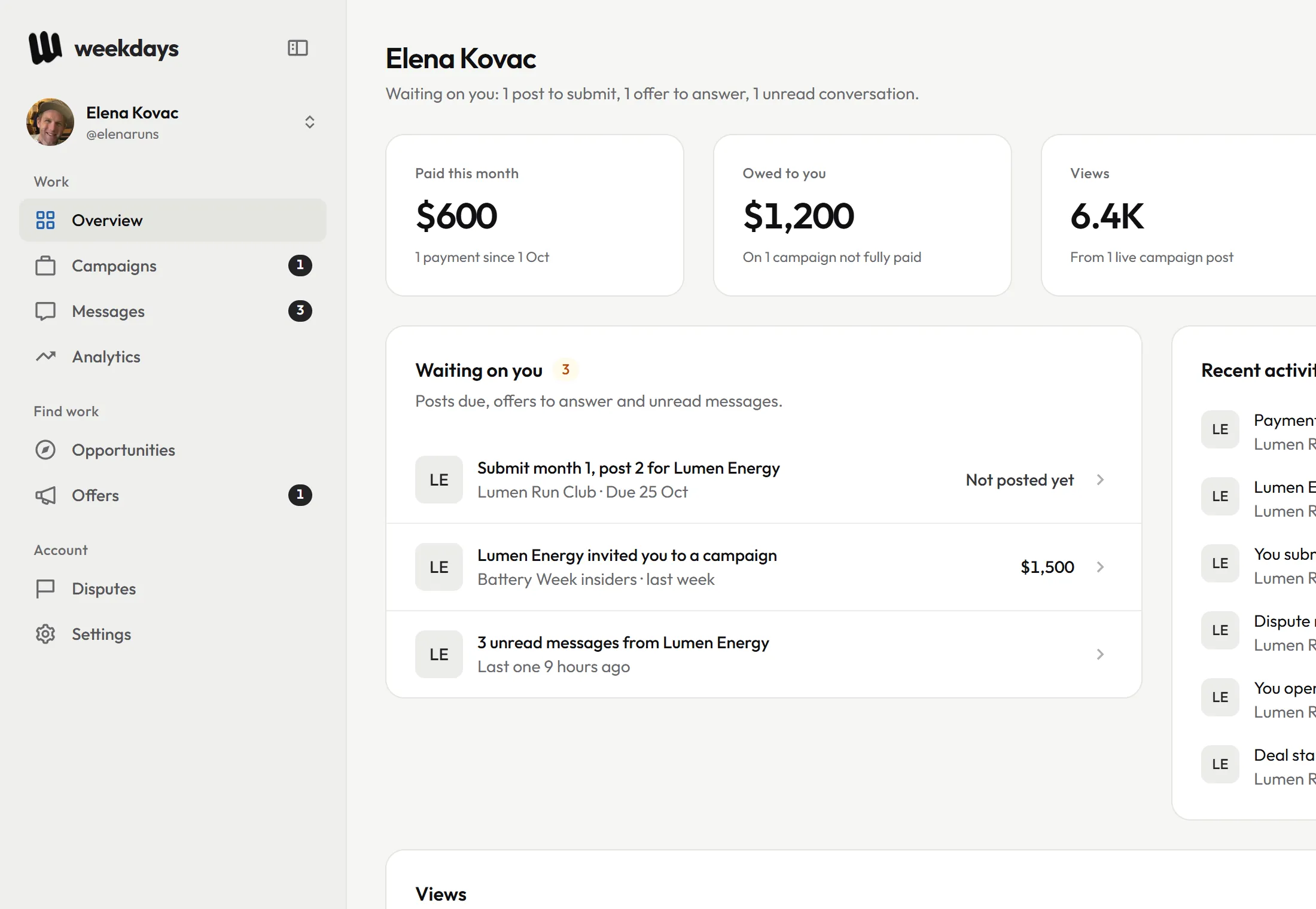The image size is (1316, 909).
Task: Click LE avatar on campaign invite row
Action: tap(439, 567)
